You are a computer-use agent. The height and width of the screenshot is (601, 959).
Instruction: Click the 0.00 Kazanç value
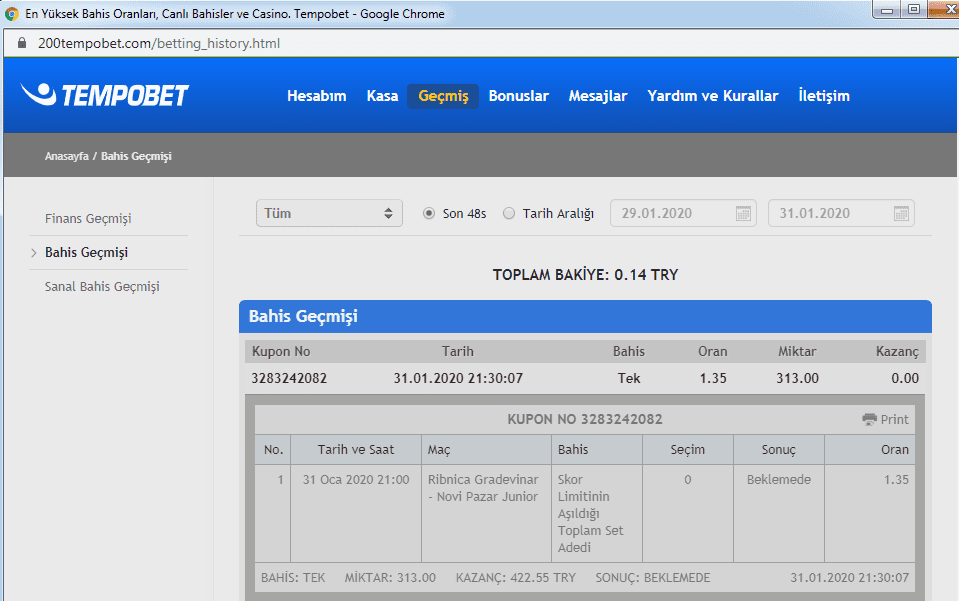905,378
